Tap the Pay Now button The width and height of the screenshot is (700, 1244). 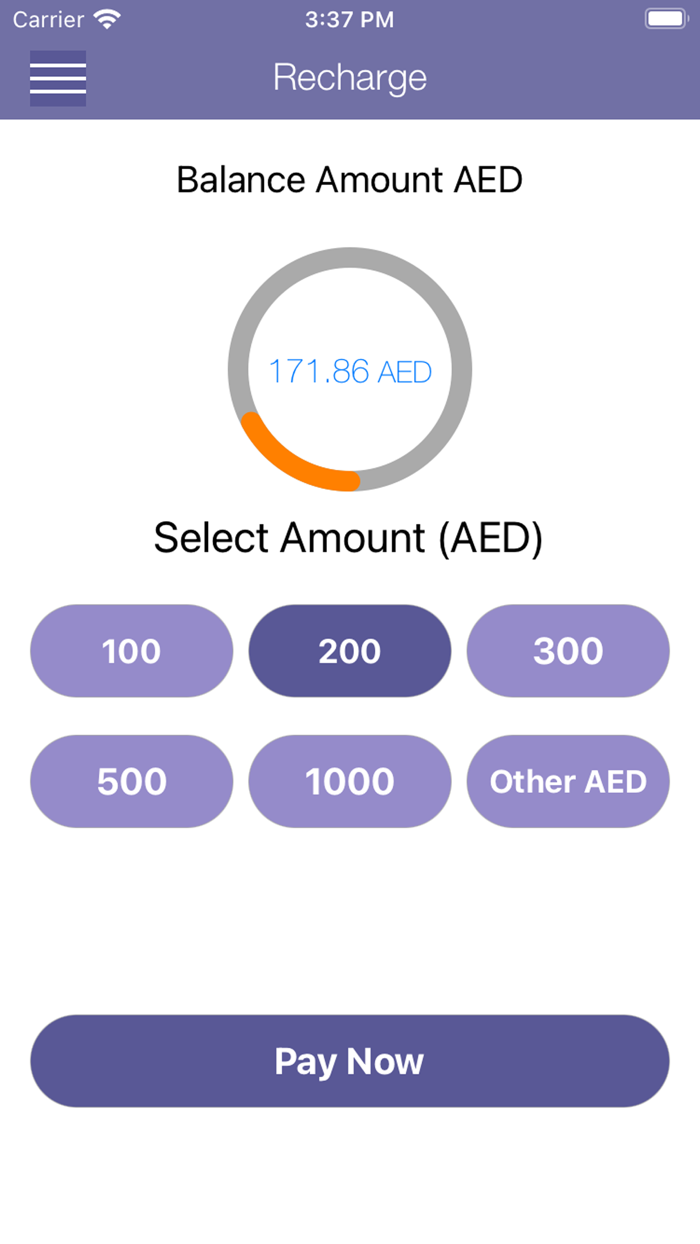coord(349,1061)
